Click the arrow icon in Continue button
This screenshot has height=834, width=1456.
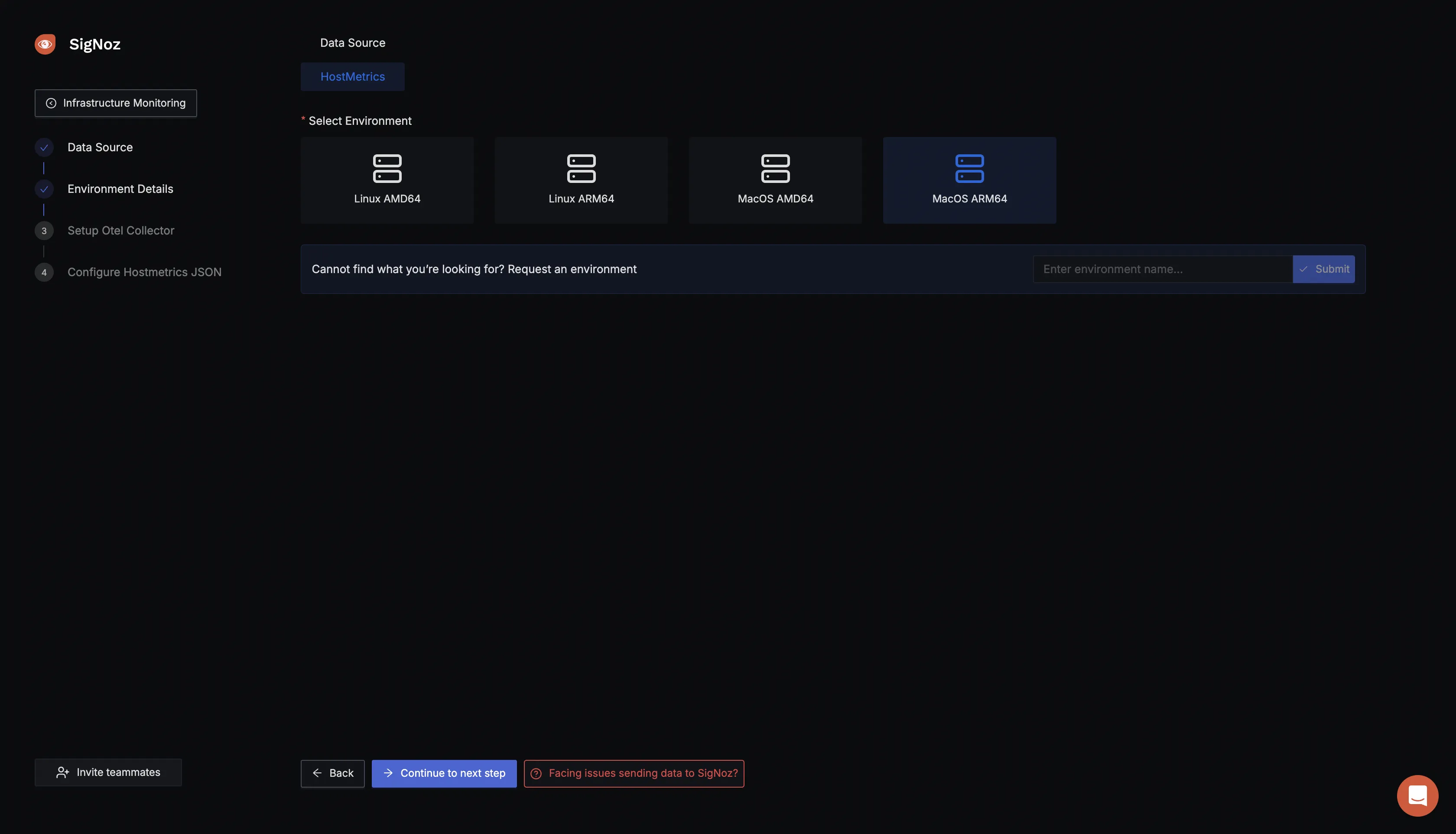(x=388, y=773)
